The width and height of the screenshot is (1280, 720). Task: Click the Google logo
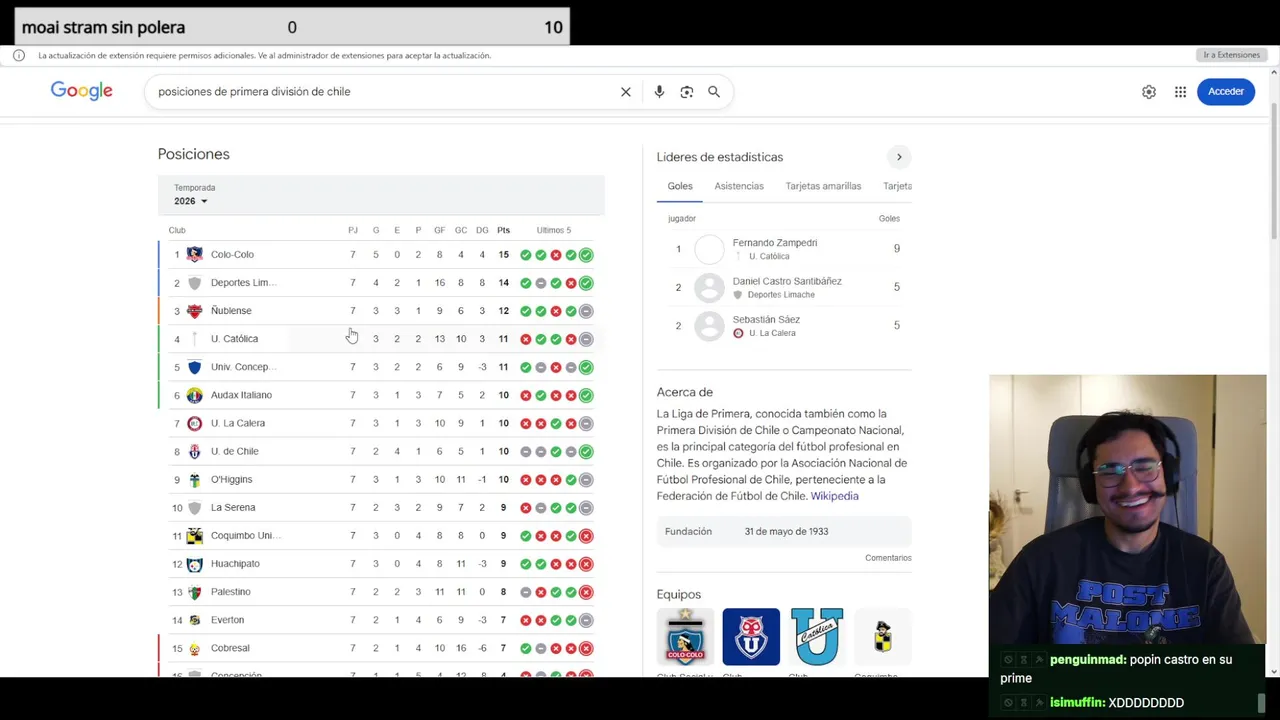point(82,91)
